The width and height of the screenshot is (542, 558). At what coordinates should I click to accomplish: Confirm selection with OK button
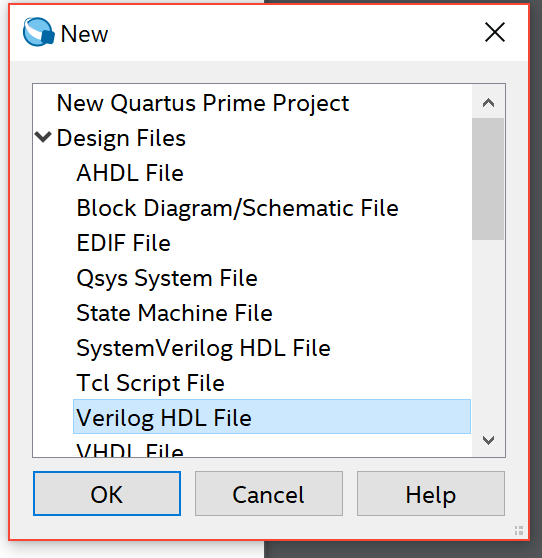tap(107, 494)
